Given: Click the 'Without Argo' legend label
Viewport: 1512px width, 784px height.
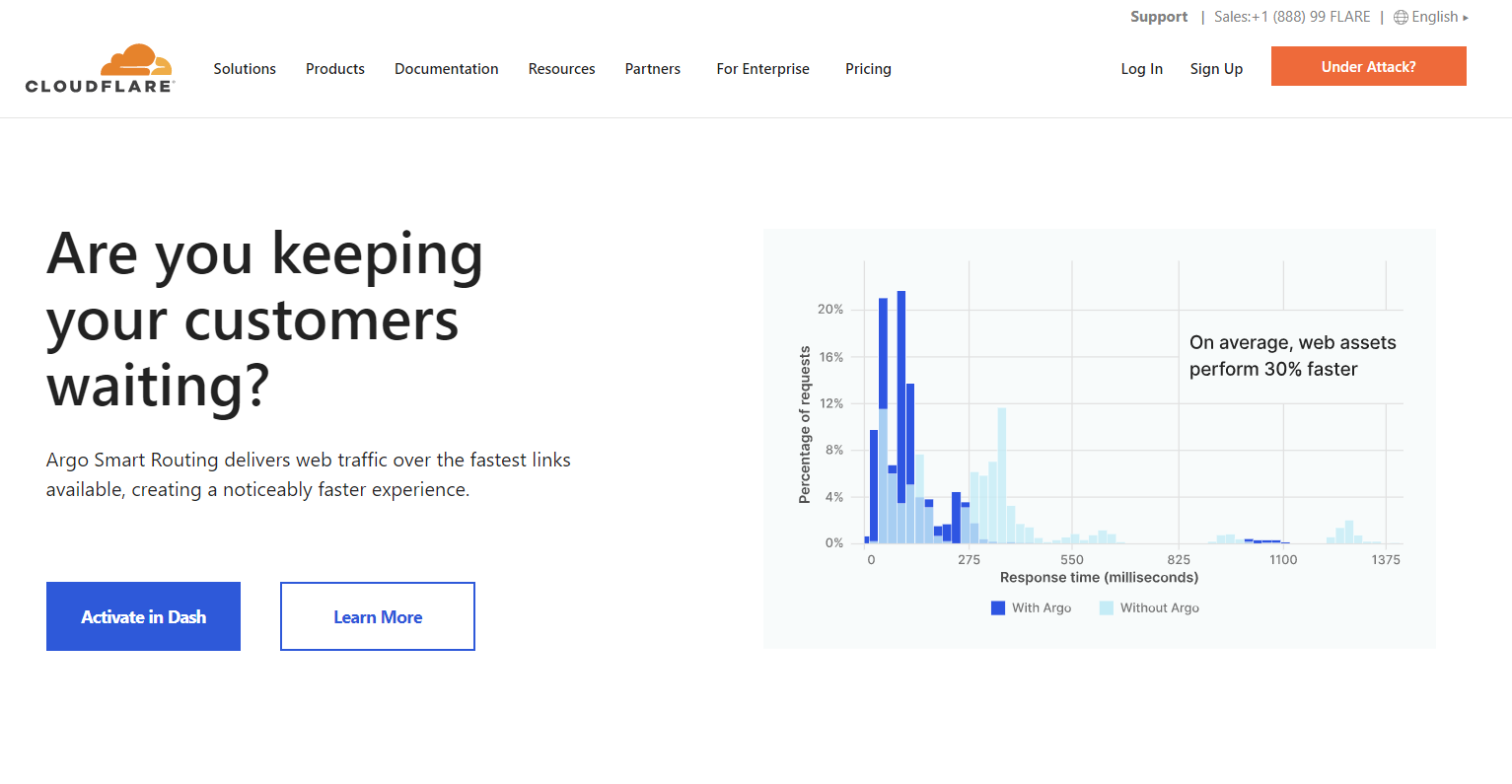Looking at the screenshot, I should [1160, 608].
